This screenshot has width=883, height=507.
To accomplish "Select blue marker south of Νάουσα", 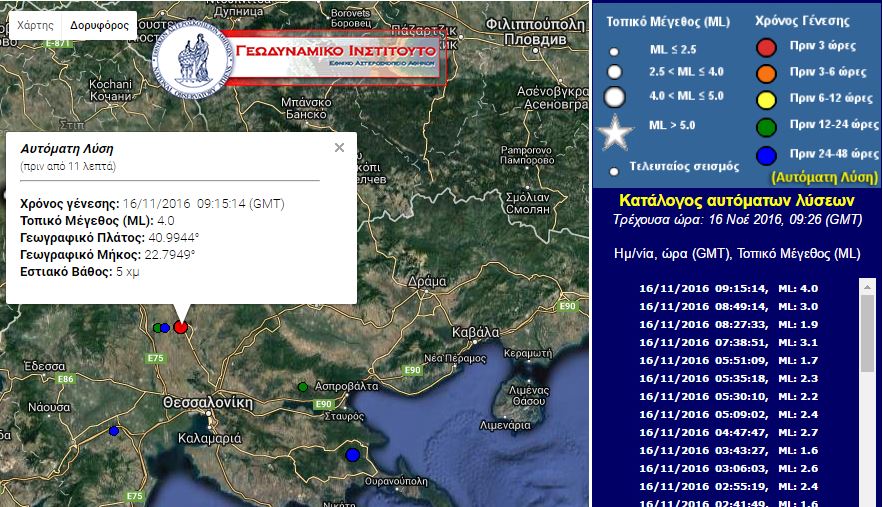I will click(114, 431).
